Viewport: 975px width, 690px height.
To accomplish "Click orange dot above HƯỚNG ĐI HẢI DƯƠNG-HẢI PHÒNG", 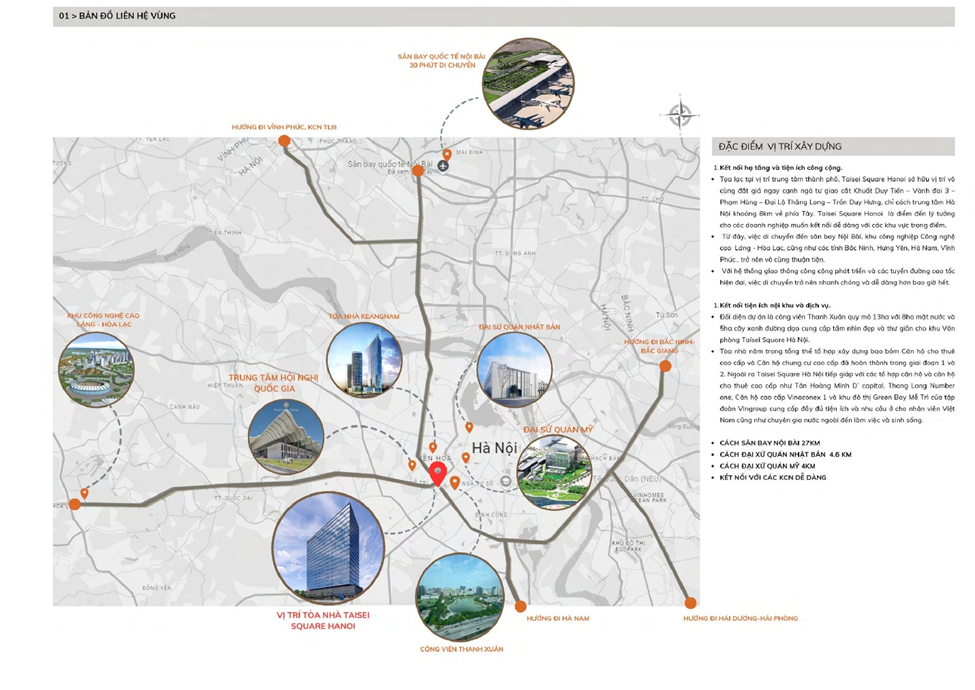I will [x=690, y=603].
